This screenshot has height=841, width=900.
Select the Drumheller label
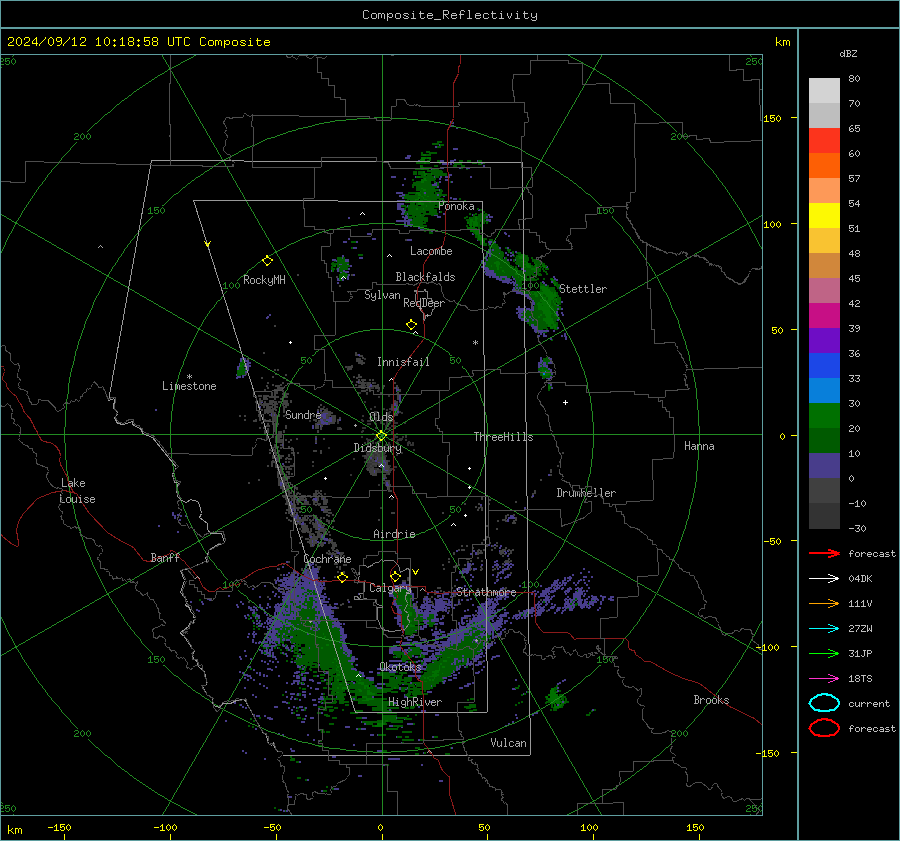click(x=586, y=493)
